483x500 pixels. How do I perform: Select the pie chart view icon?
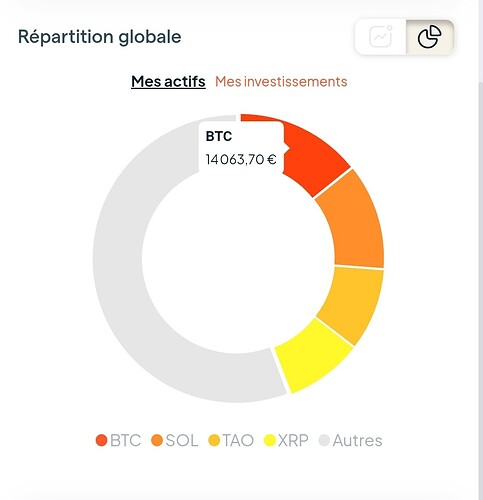click(429, 37)
